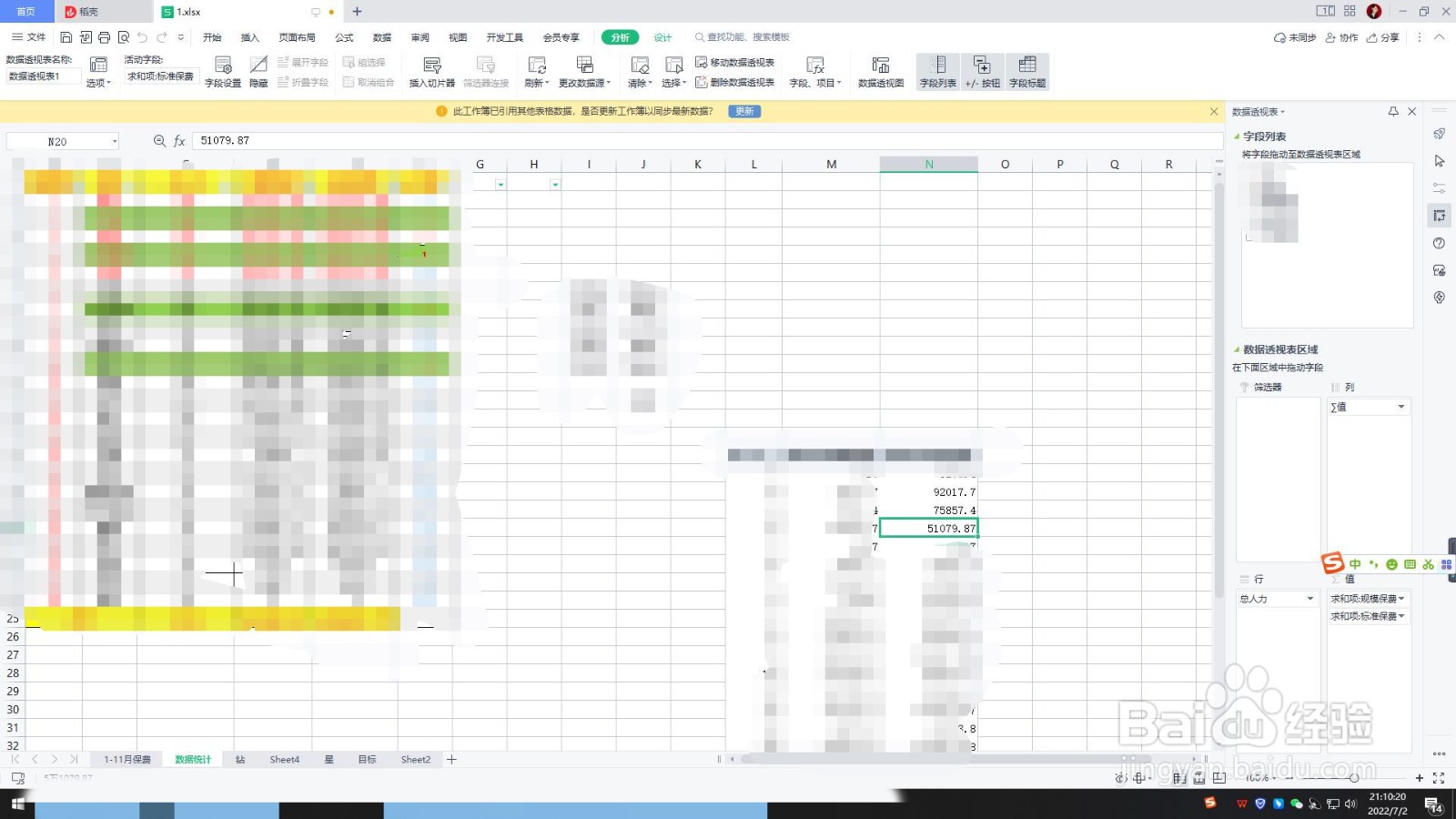Click the 隐藏 hide field icon

point(258,72)
